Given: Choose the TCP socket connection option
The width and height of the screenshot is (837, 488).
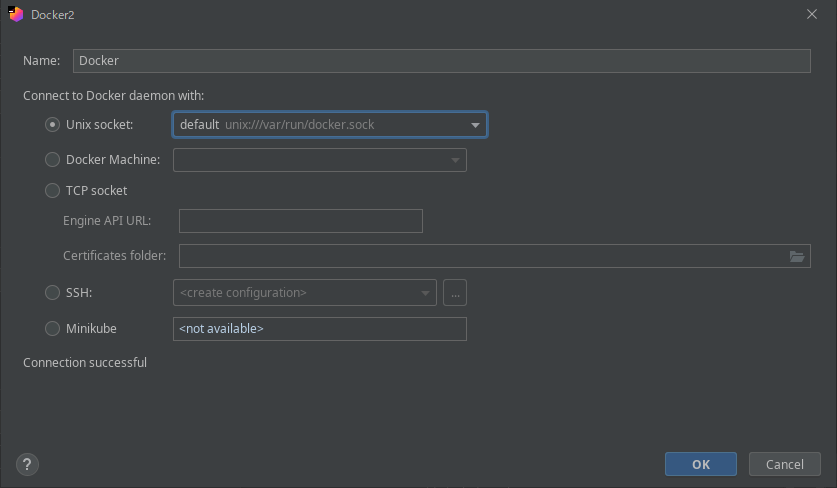Looking at the screenshot, I should 53,190.
